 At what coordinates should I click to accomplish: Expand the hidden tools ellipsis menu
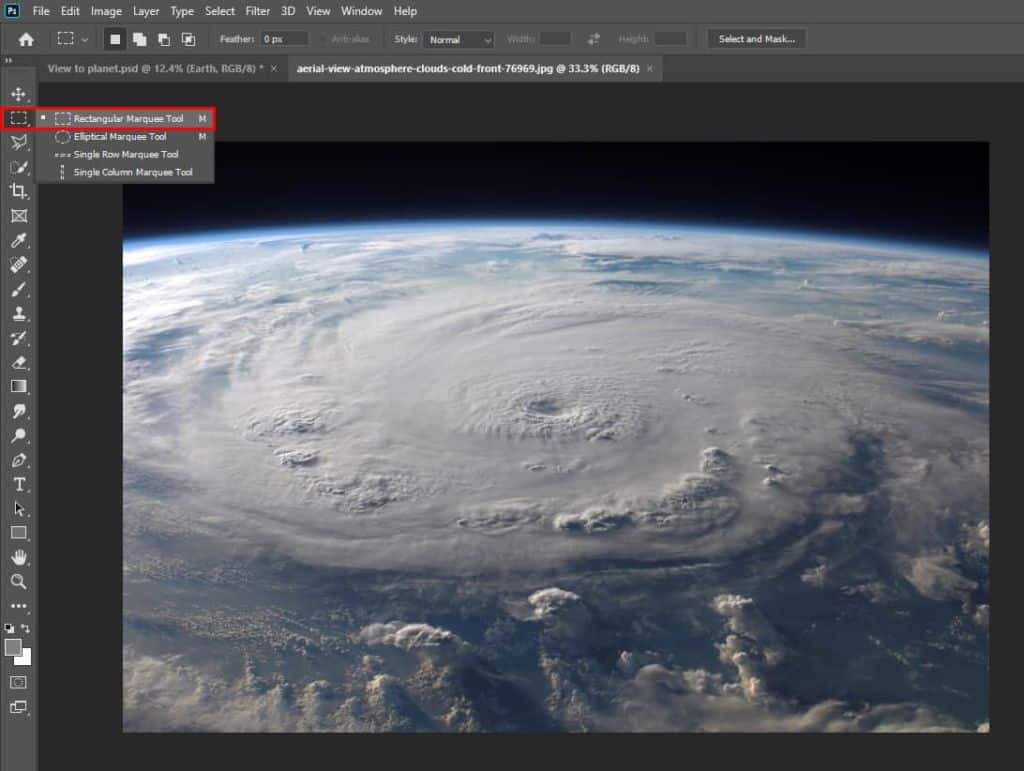18,605
